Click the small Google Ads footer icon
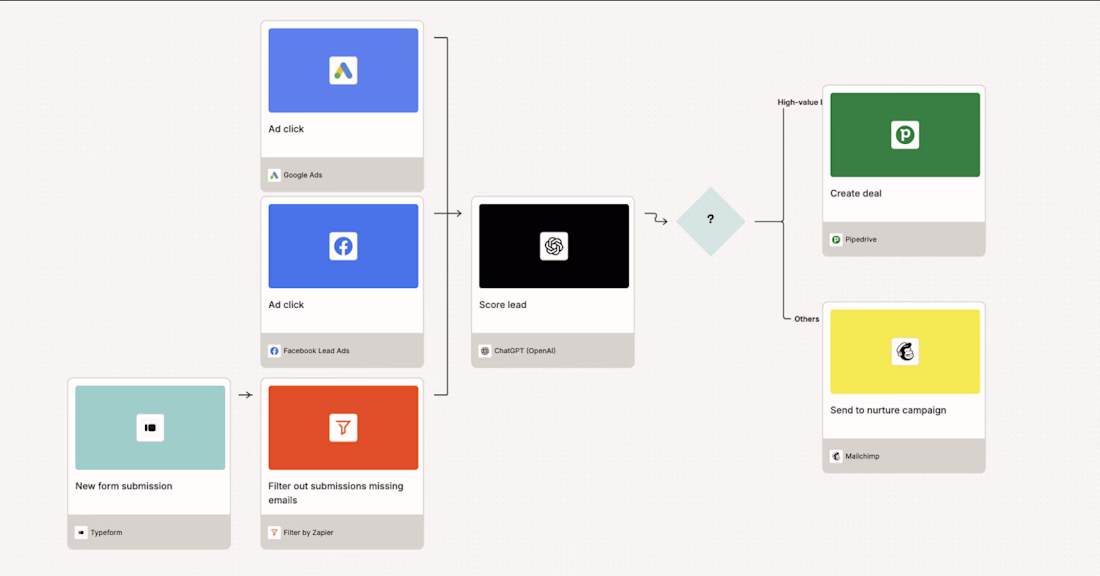 tap(274, 175)
